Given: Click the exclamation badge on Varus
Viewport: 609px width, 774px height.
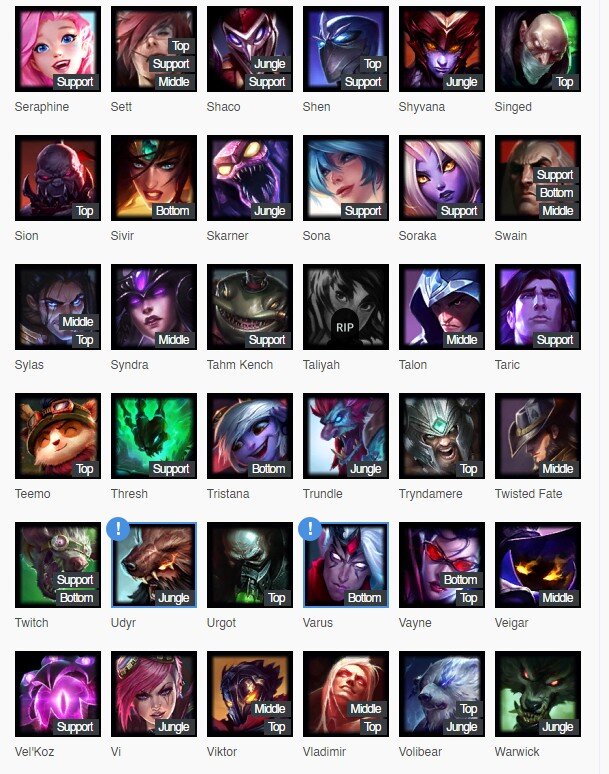Looking at the screenshot, I should point(310,529).
